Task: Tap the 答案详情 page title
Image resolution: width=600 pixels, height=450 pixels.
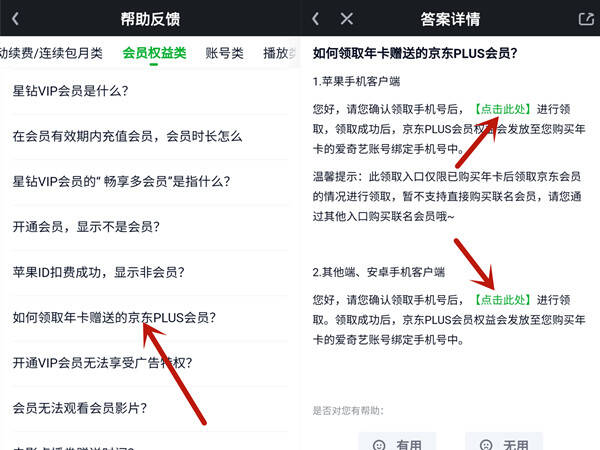Action: coord(450,19)
